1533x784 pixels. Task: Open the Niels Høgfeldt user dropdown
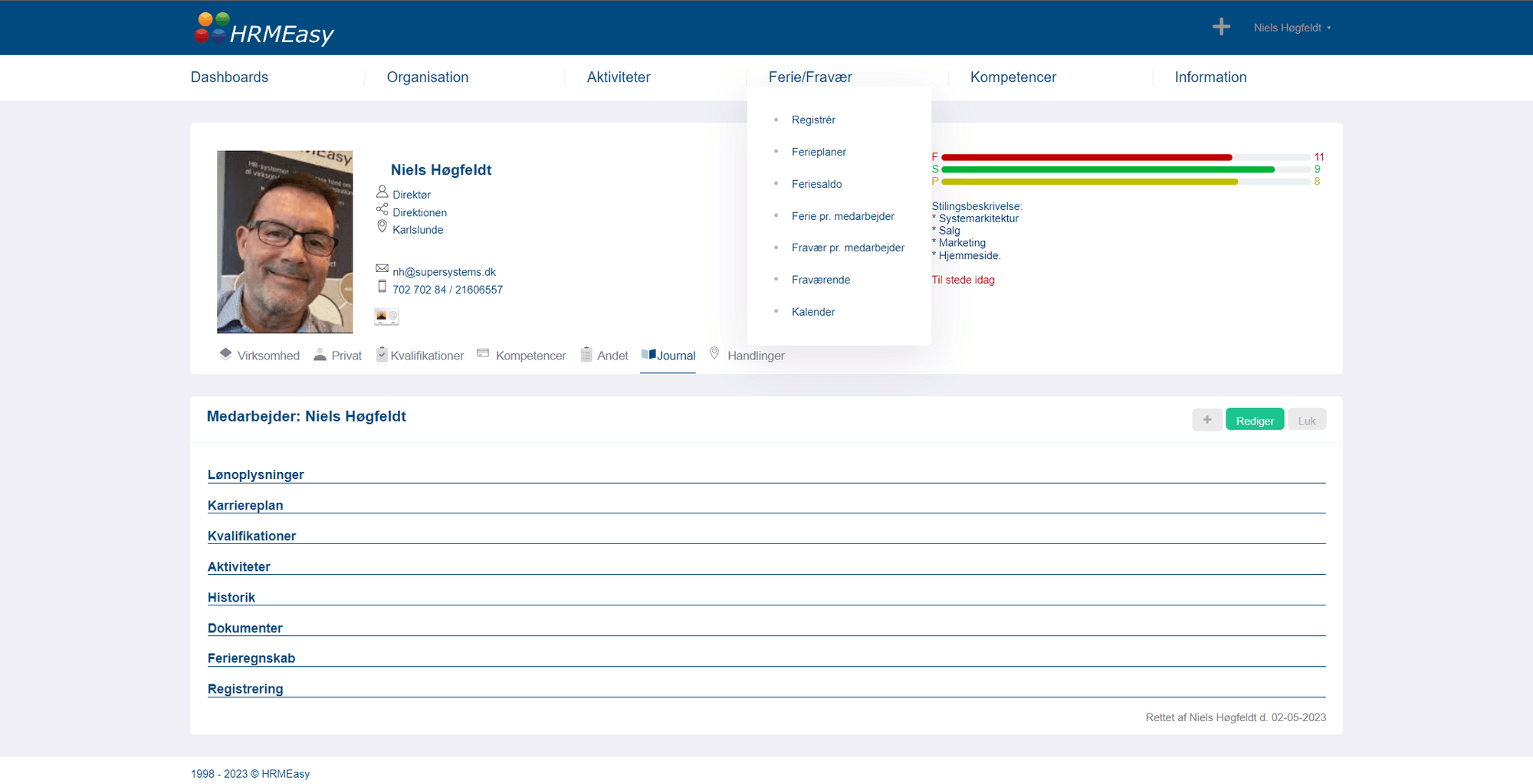pyautogui.click(x=1292, y=28)
